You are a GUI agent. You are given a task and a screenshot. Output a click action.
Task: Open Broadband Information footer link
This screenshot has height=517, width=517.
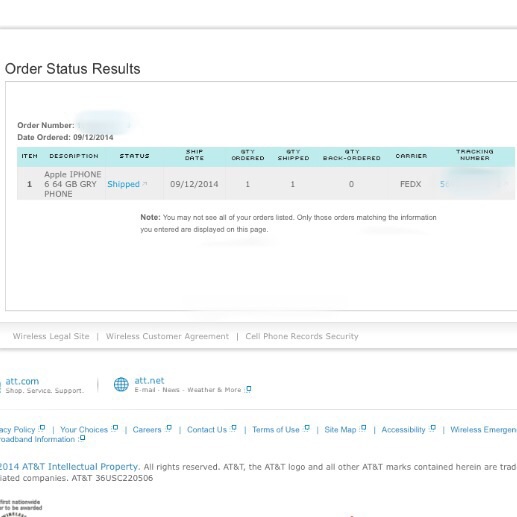coord(37,439)
